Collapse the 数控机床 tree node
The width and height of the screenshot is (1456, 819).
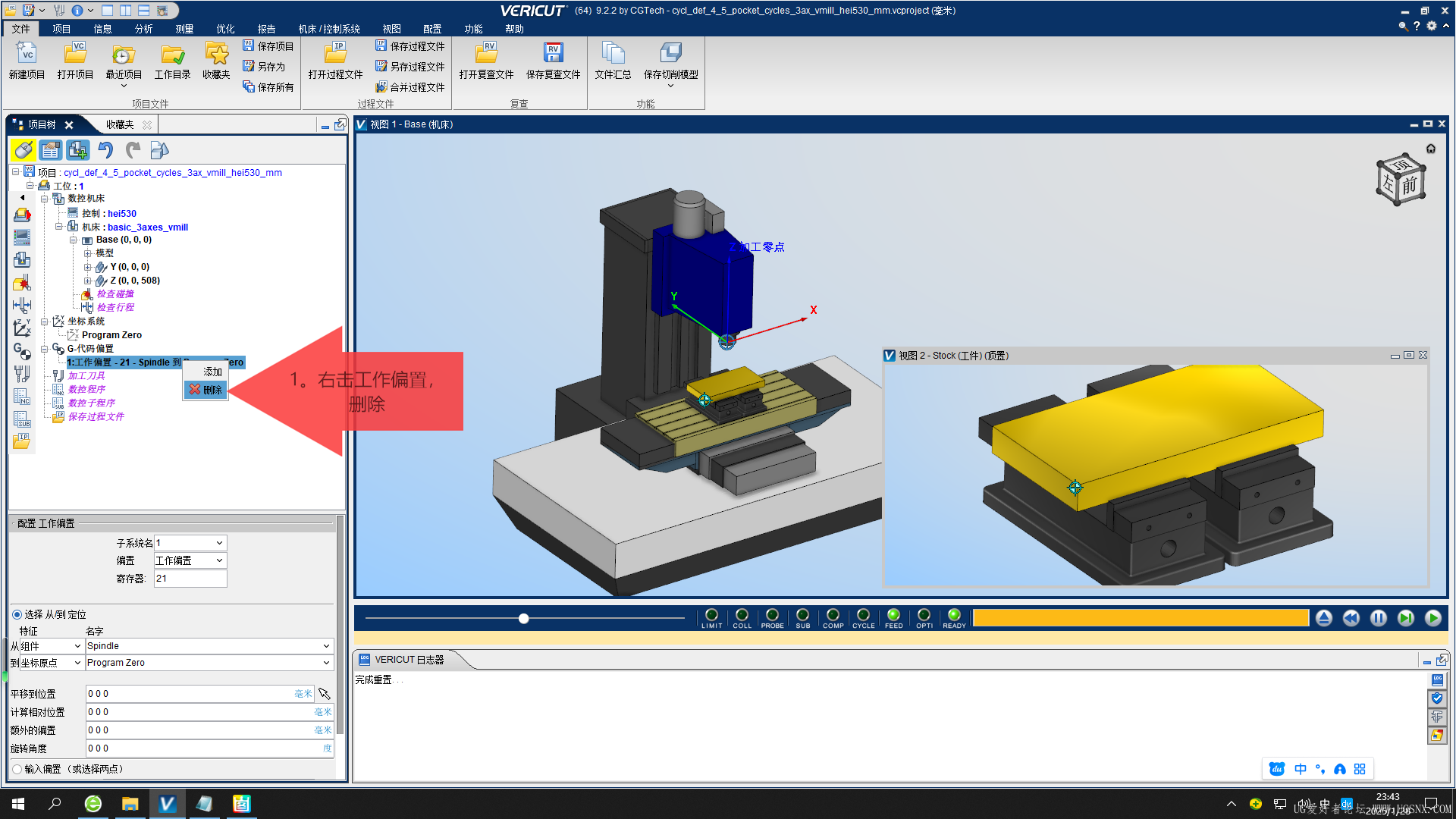coord(44,199)
